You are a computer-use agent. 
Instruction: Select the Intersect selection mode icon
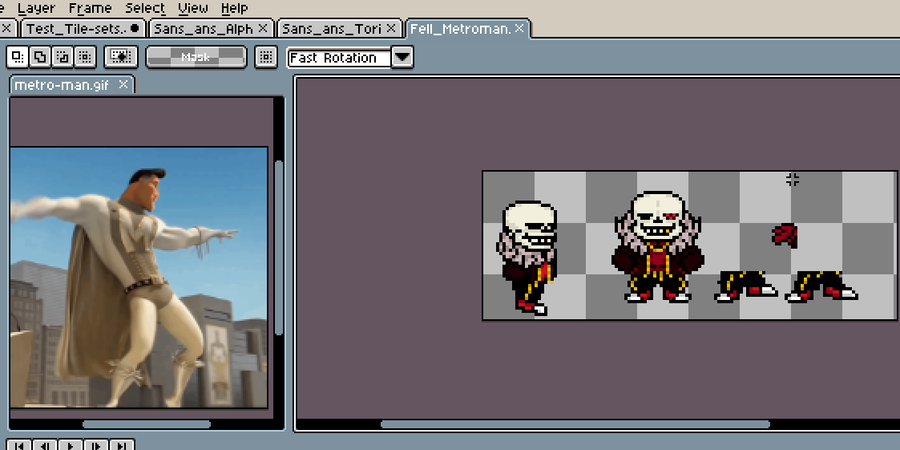[85, 57]
